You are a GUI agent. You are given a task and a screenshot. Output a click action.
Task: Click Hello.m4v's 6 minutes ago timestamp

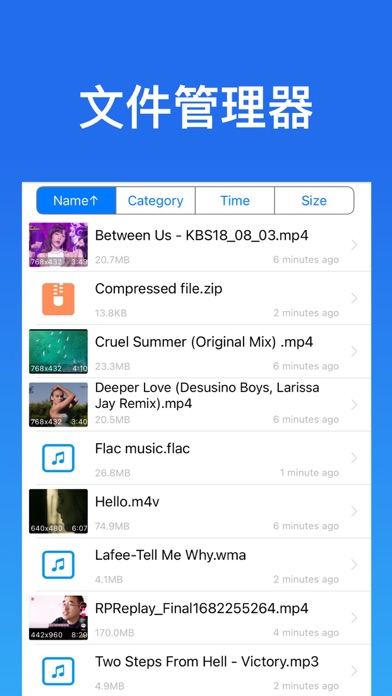click(306, 526)
